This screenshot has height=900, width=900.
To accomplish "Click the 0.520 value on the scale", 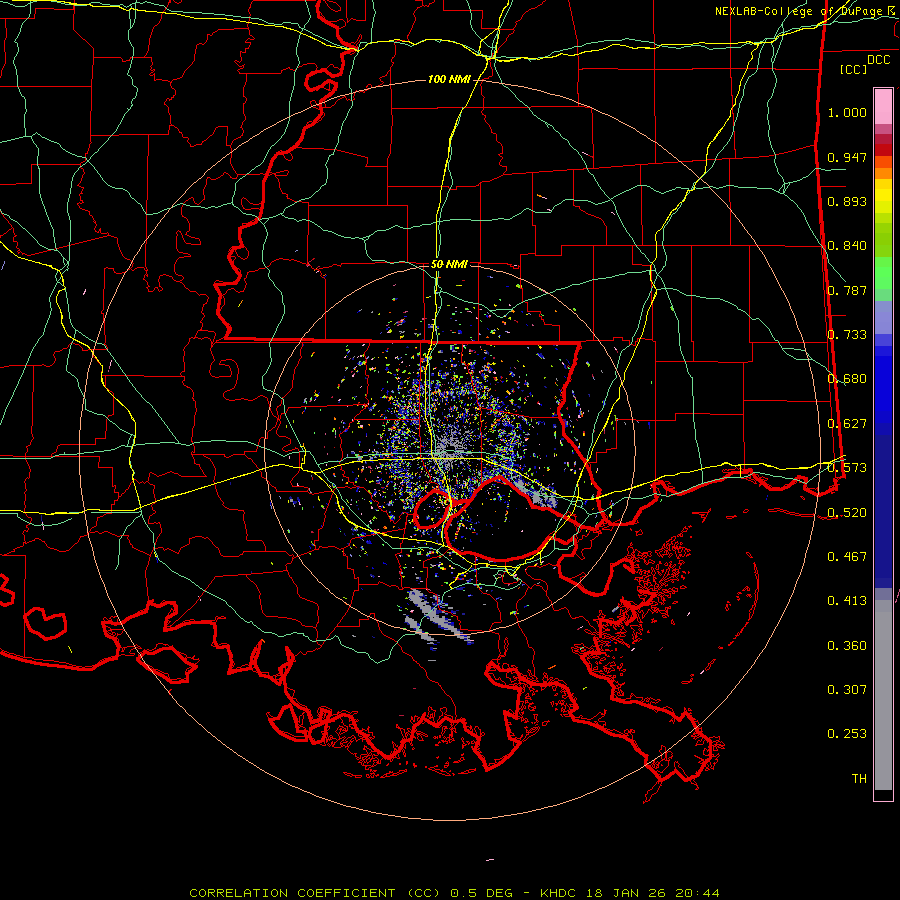I will tap(847, 513).
